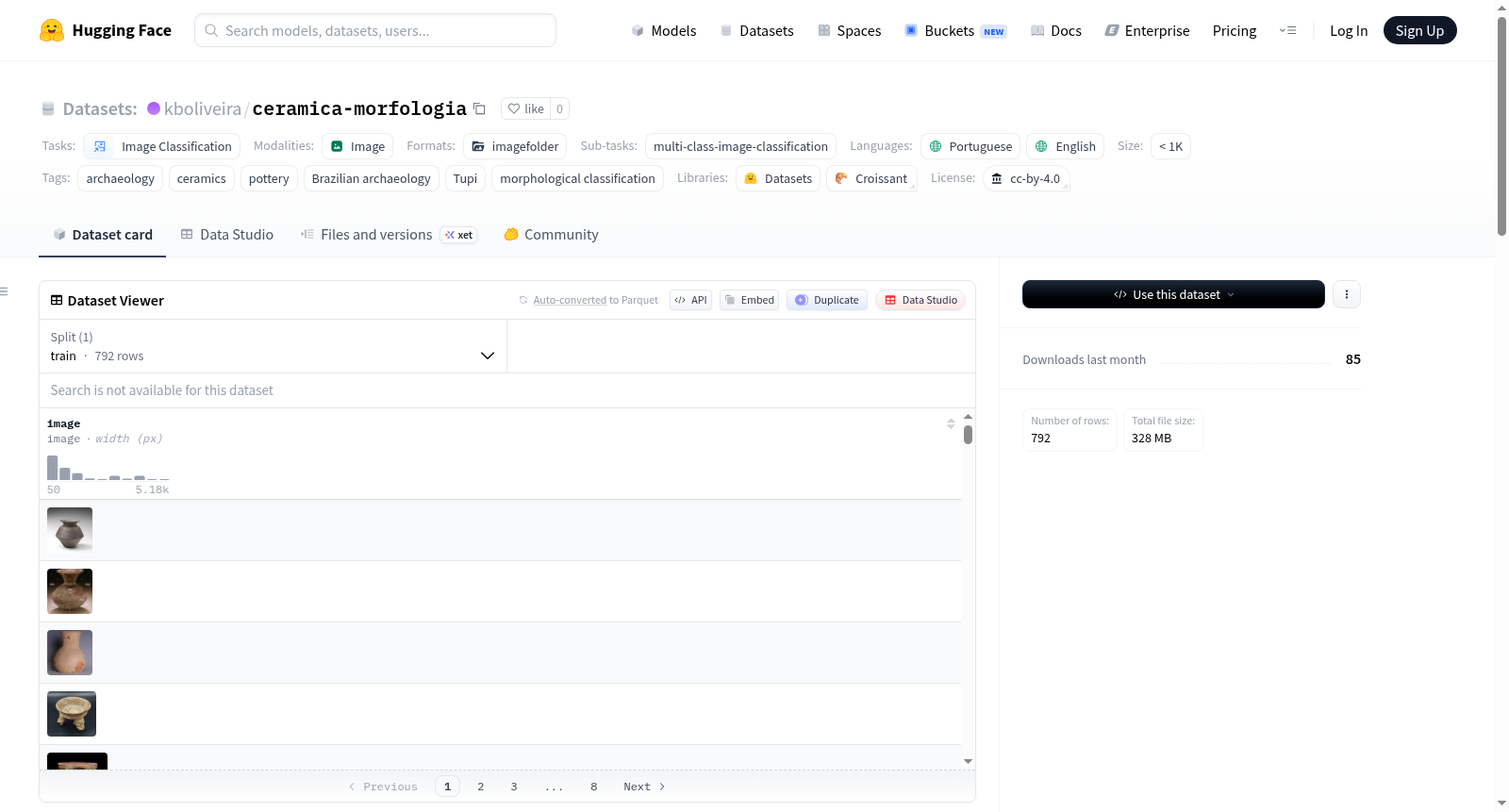Switch to the Dataset card tab

(x=102, y=235)
